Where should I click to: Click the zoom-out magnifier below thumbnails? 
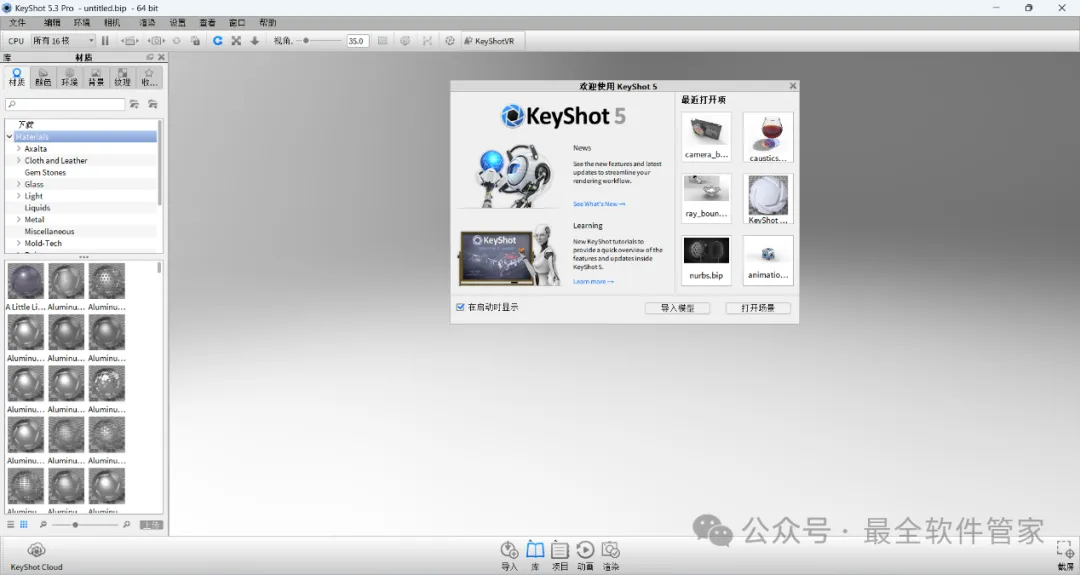[x=43, y=525]
